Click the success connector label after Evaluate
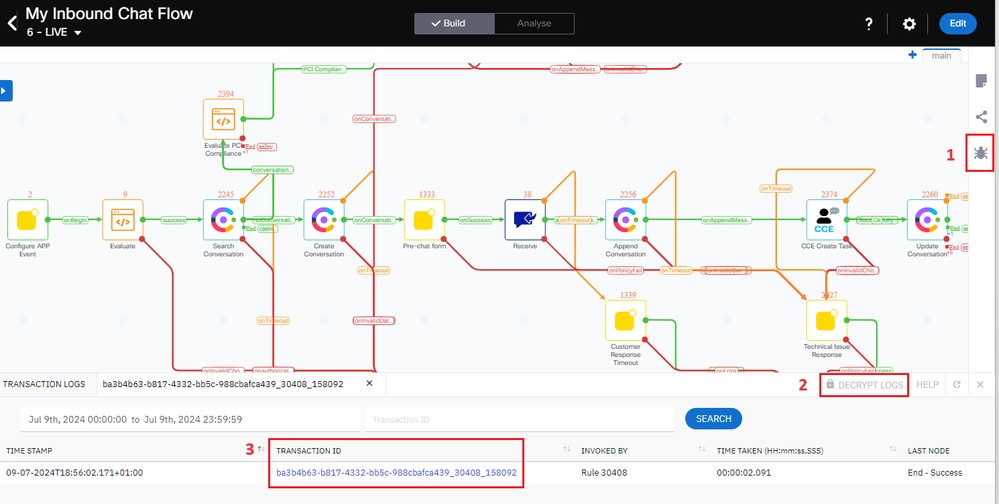This screenshot has width=999, height=504. pos(173,220)
